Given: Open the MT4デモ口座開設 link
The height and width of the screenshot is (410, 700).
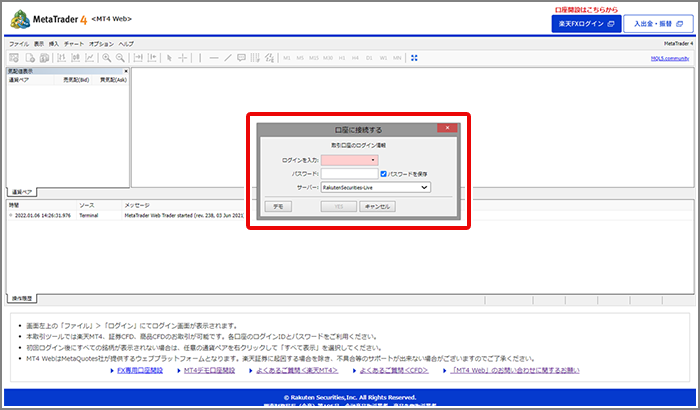Looking at the screenshot, I should tap(209, 370).
